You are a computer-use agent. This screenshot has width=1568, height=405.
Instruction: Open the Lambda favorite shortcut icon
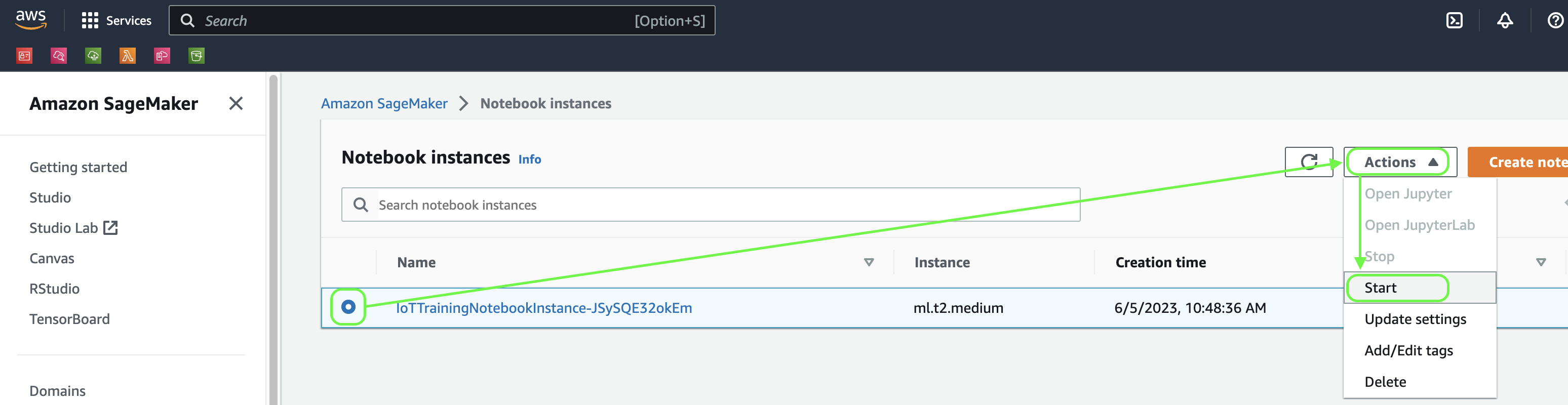point(127,56)
